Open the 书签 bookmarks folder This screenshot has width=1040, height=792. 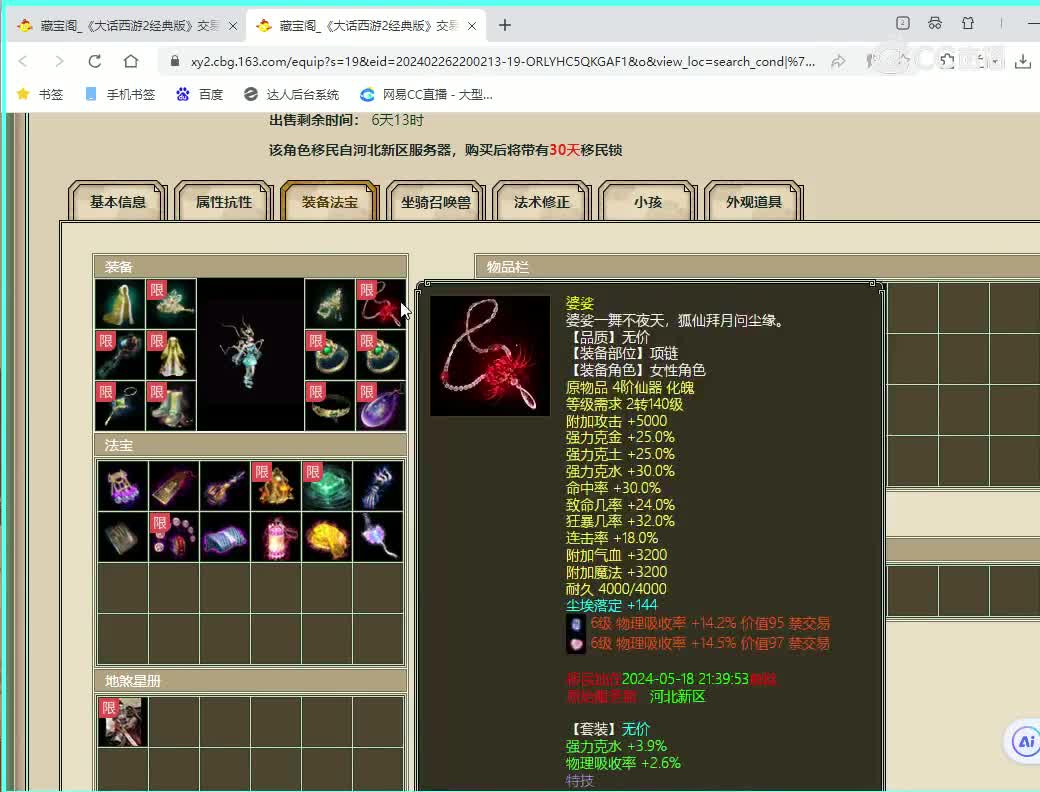(40, 94)
